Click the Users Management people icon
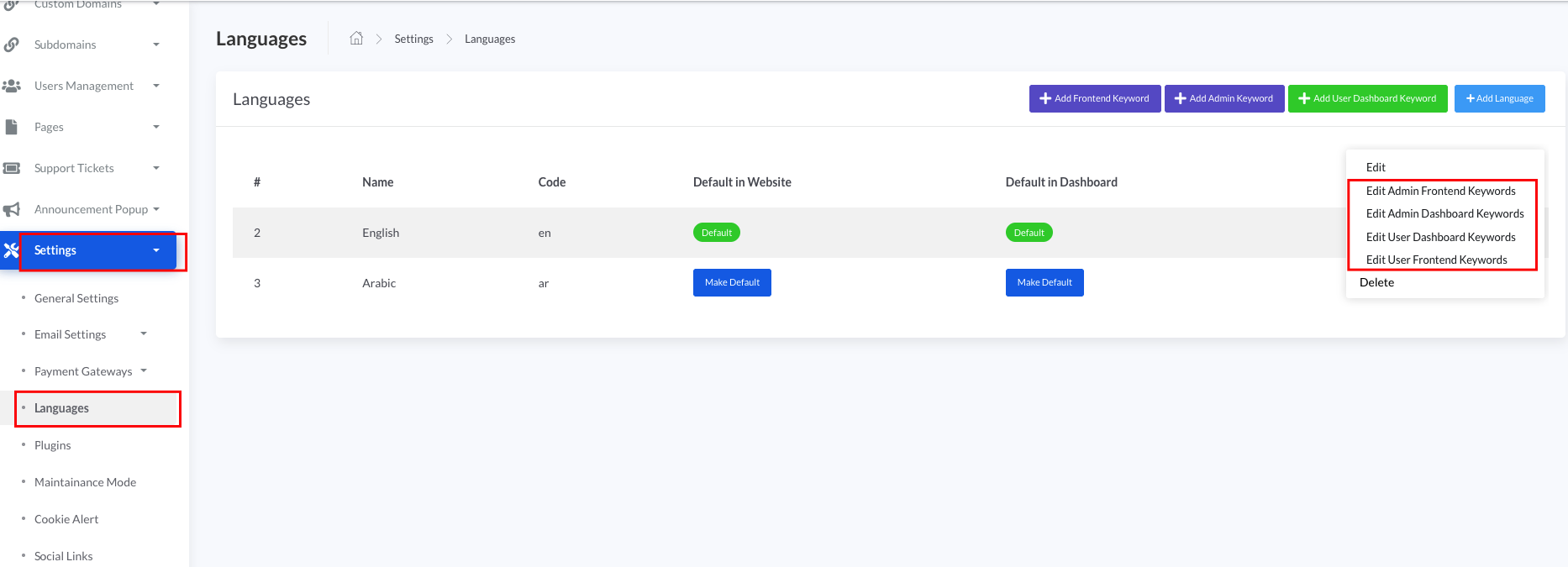The width and height of the screenshot is (1568, 567). point(12,86)
